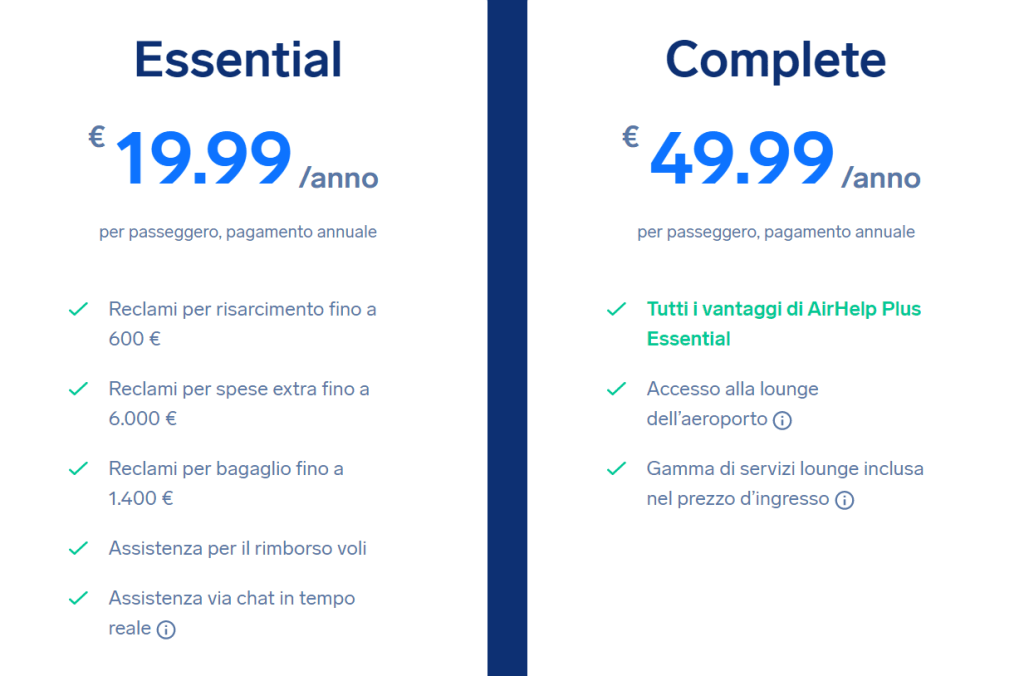The width and height of the screenshot is (1024, 676).
Task: Click checkmark beside Reclami per risarcimento
Action: click(x=78, y=310)
